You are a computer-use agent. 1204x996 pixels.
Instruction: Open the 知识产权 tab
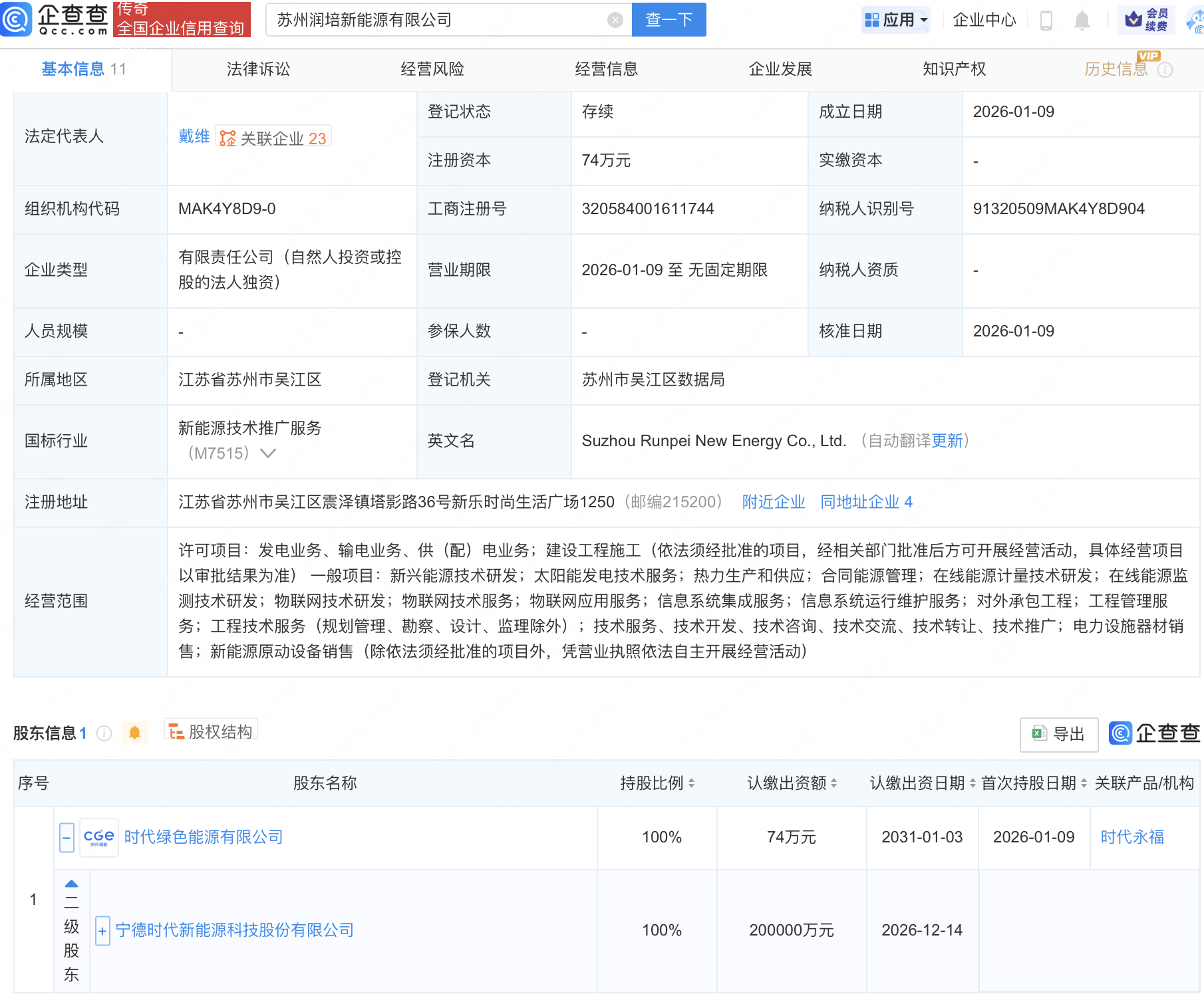[954, 69]
